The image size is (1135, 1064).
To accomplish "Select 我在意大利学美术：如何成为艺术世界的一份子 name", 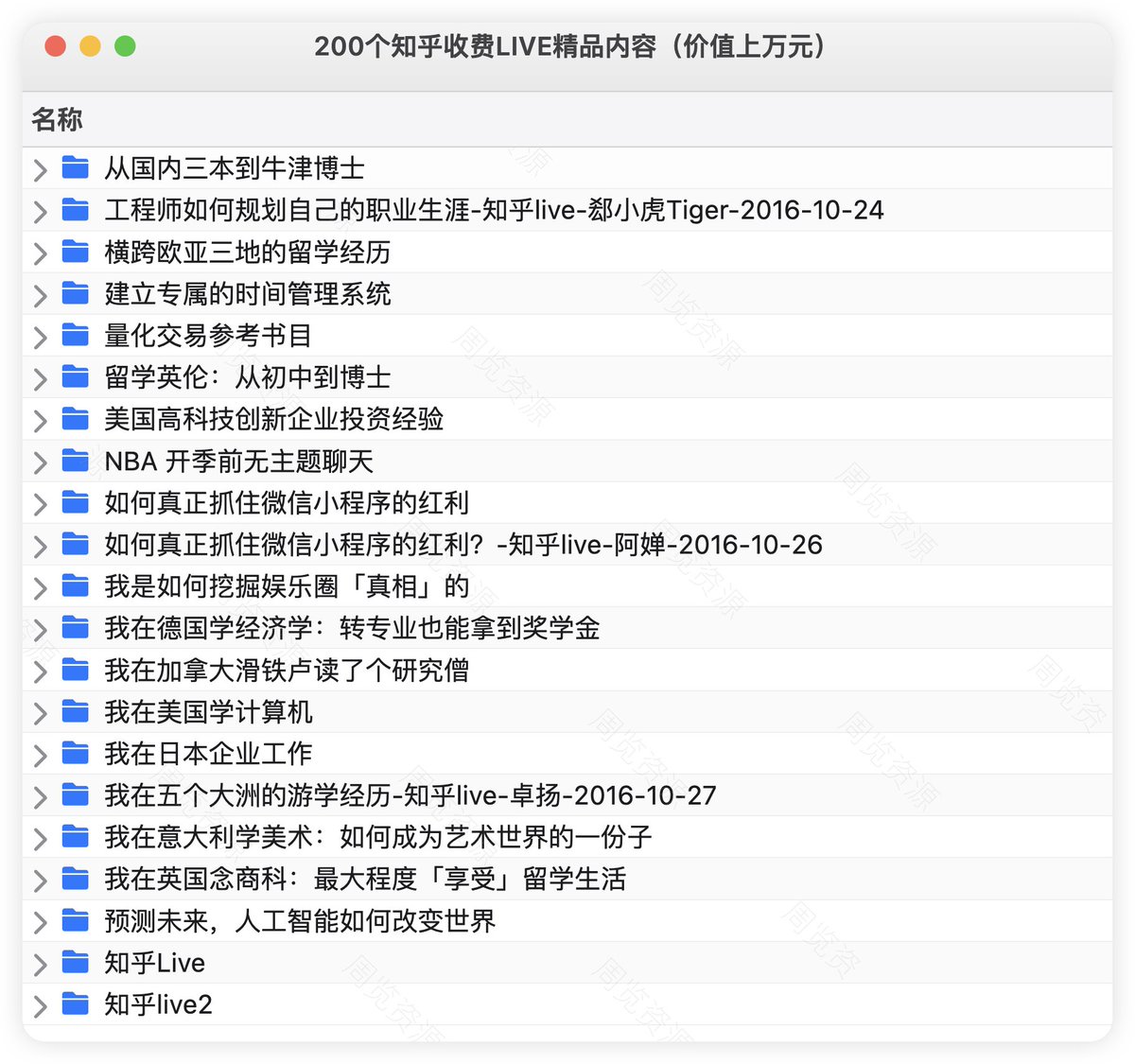I will point(378,837).
